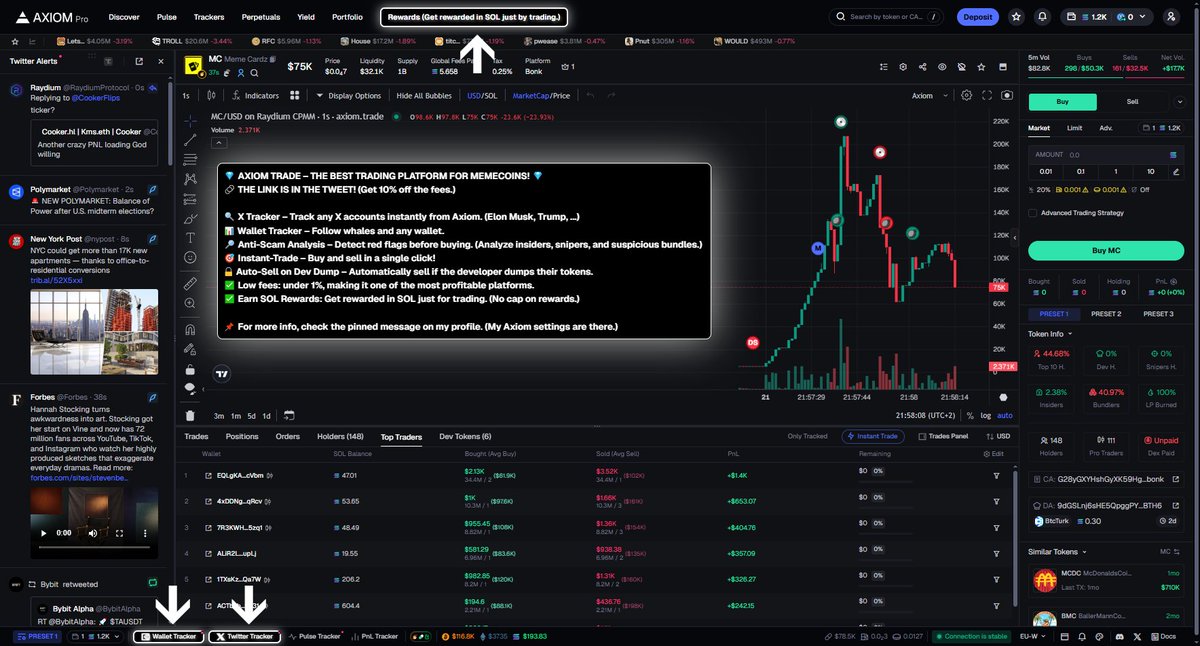
Task: Switch to Limit order type
Action: pyautogui.click(x=1074, y=128)
